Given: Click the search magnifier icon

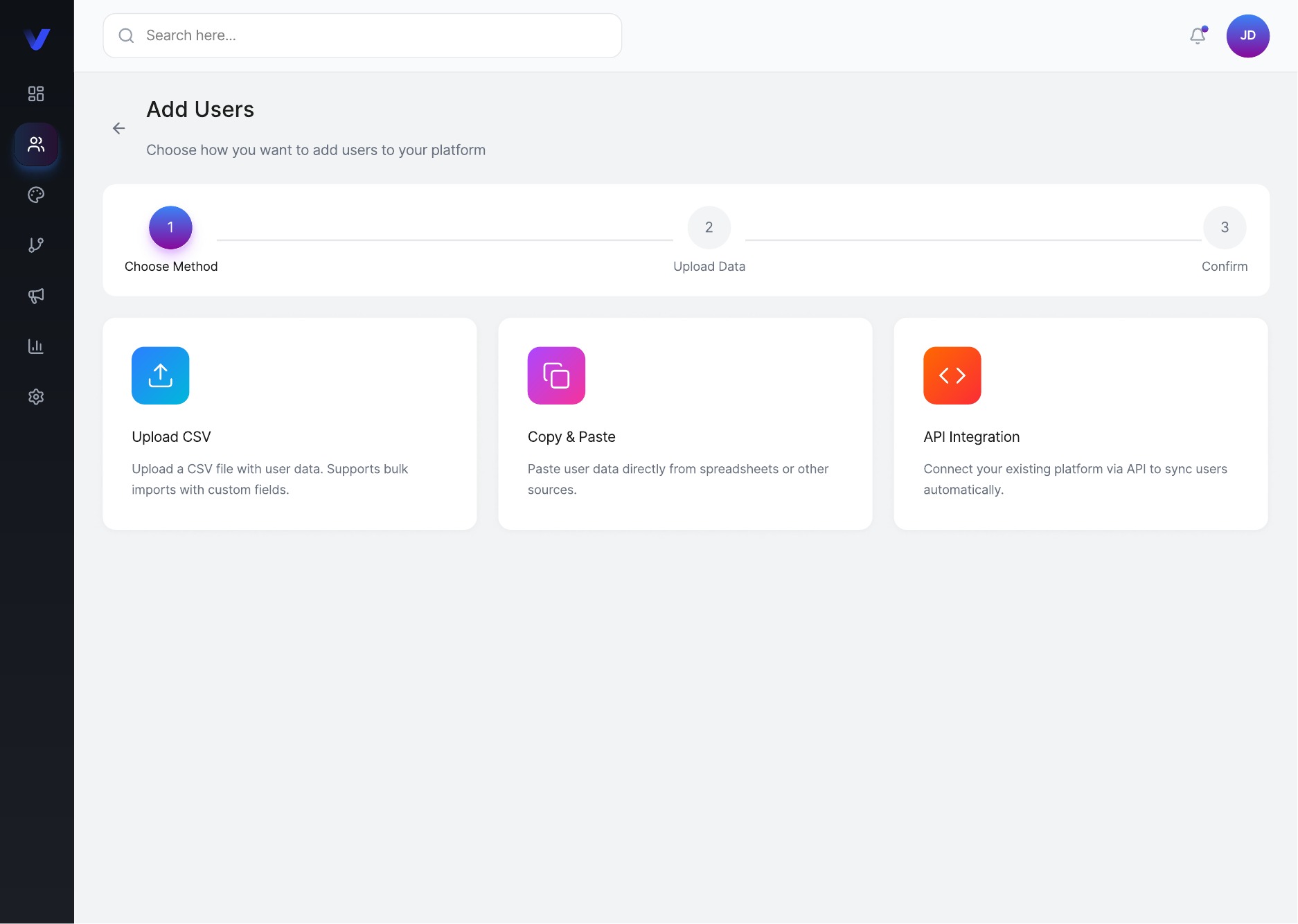Looking at the screenshot, I should click(126, 35).
